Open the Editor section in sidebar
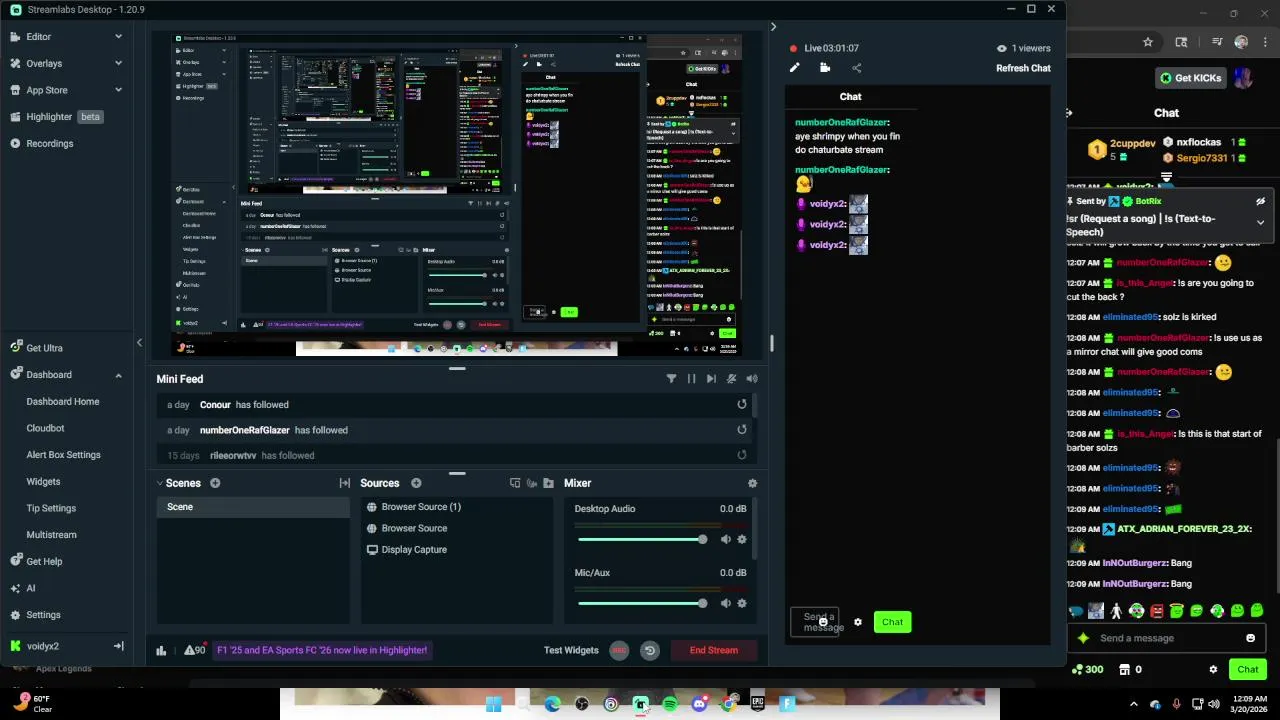The height and width of the screenshot is (720, 1280). [x=39, y=37]
